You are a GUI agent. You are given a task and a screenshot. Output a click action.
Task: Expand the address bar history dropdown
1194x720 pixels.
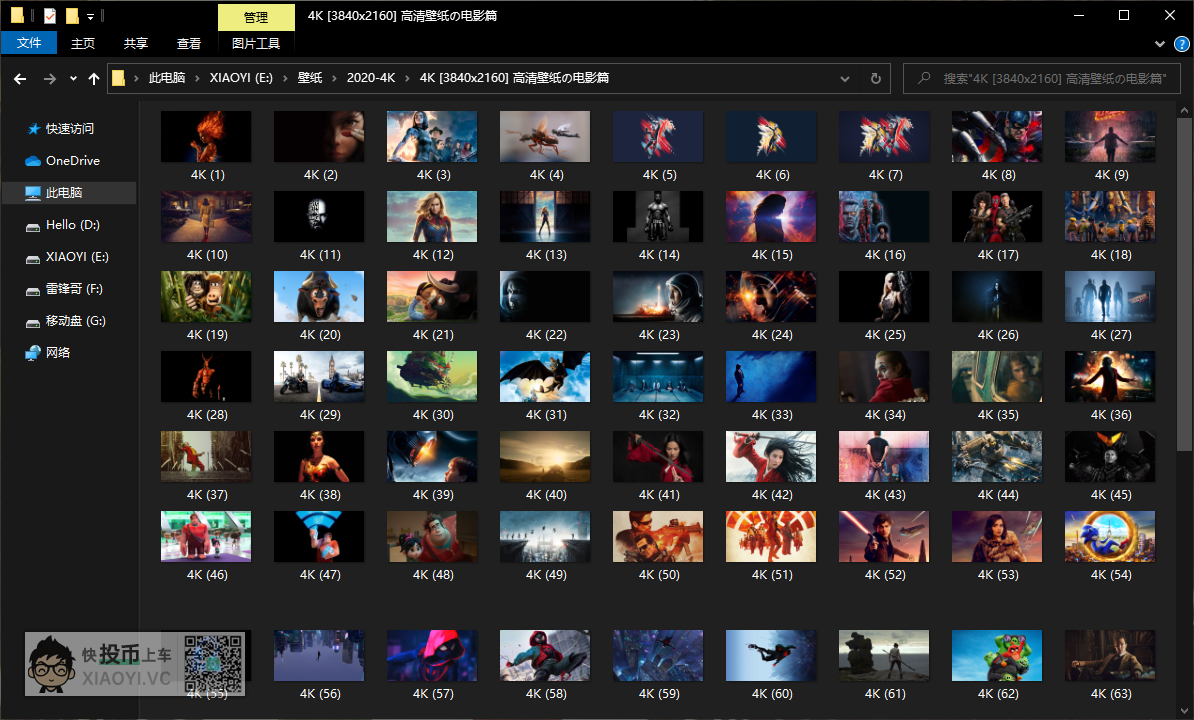[844, 78]
